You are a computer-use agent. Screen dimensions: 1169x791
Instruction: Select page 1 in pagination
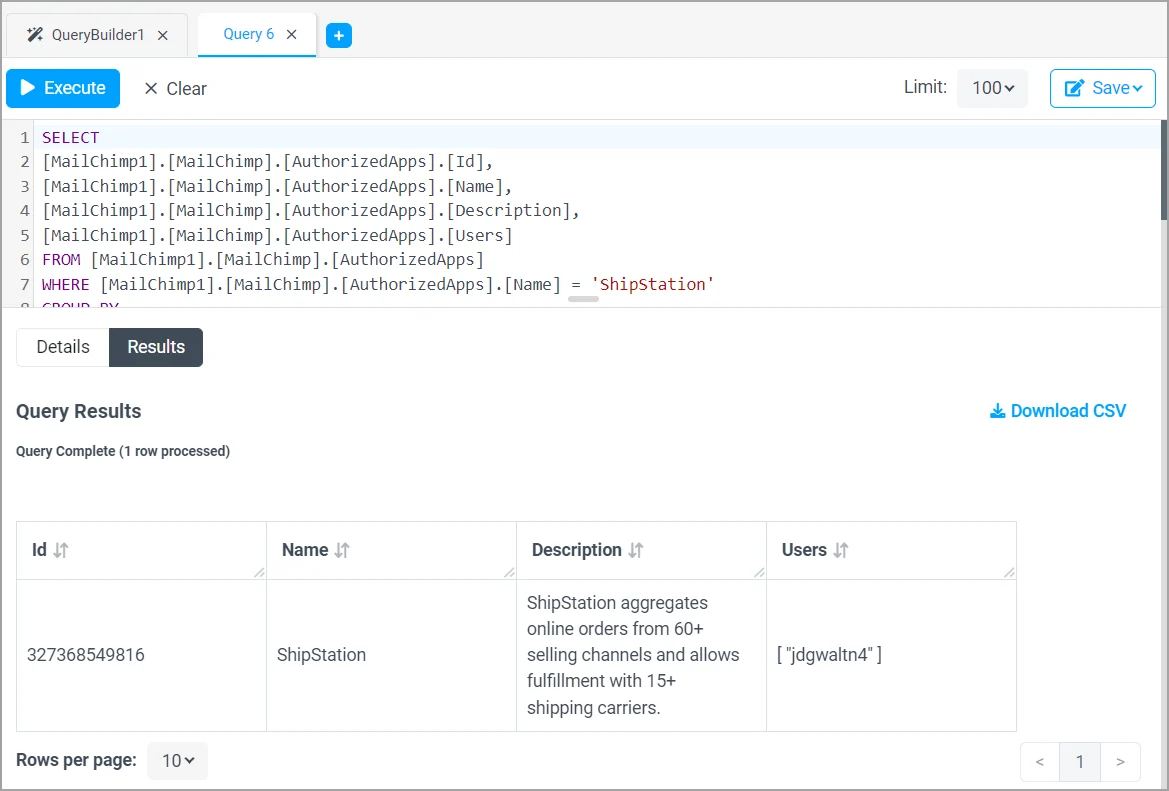(1080, 762)
